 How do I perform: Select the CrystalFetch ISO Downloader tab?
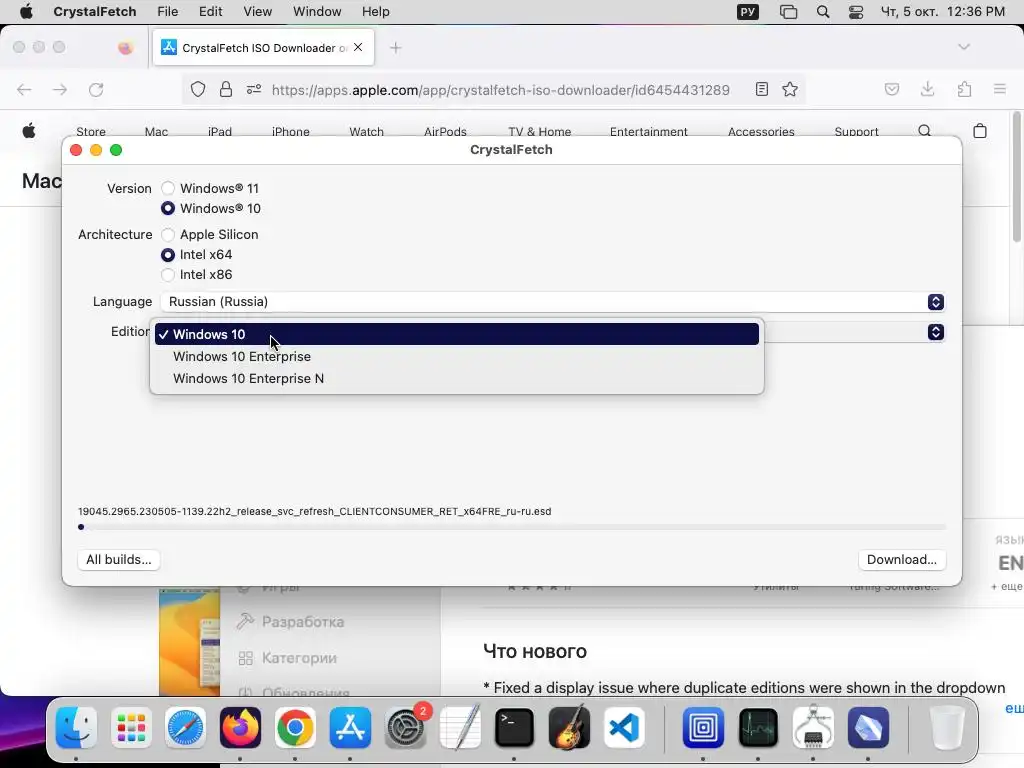[x=263, y=48]
